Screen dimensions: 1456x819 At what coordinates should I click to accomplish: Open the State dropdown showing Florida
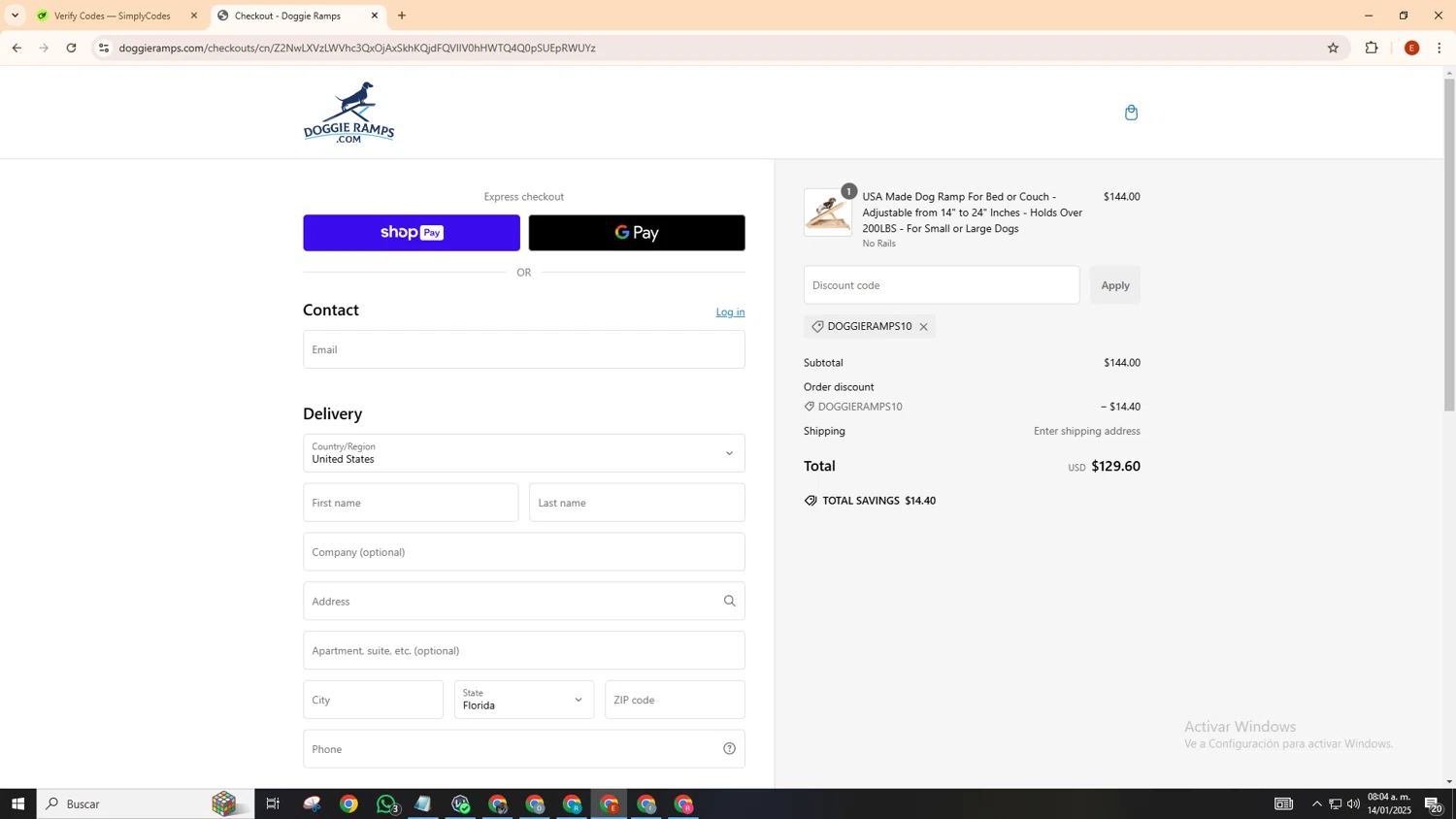[524, 700]
